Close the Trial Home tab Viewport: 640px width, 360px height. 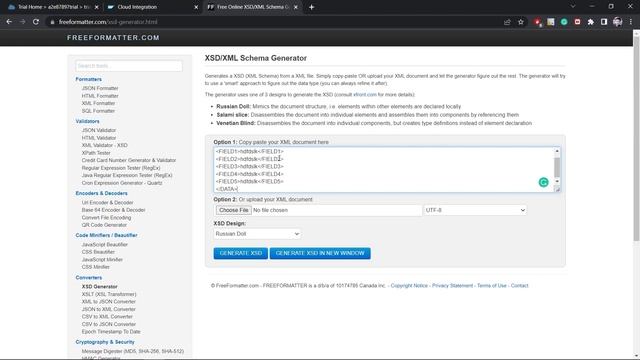coord(96,7)
